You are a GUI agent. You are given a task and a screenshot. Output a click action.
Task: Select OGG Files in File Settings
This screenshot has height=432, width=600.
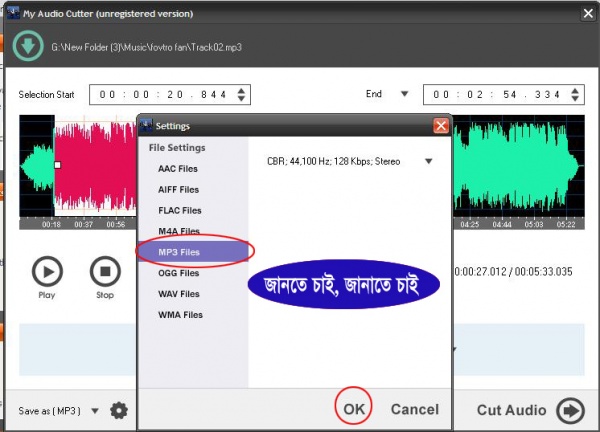point(178,273)
